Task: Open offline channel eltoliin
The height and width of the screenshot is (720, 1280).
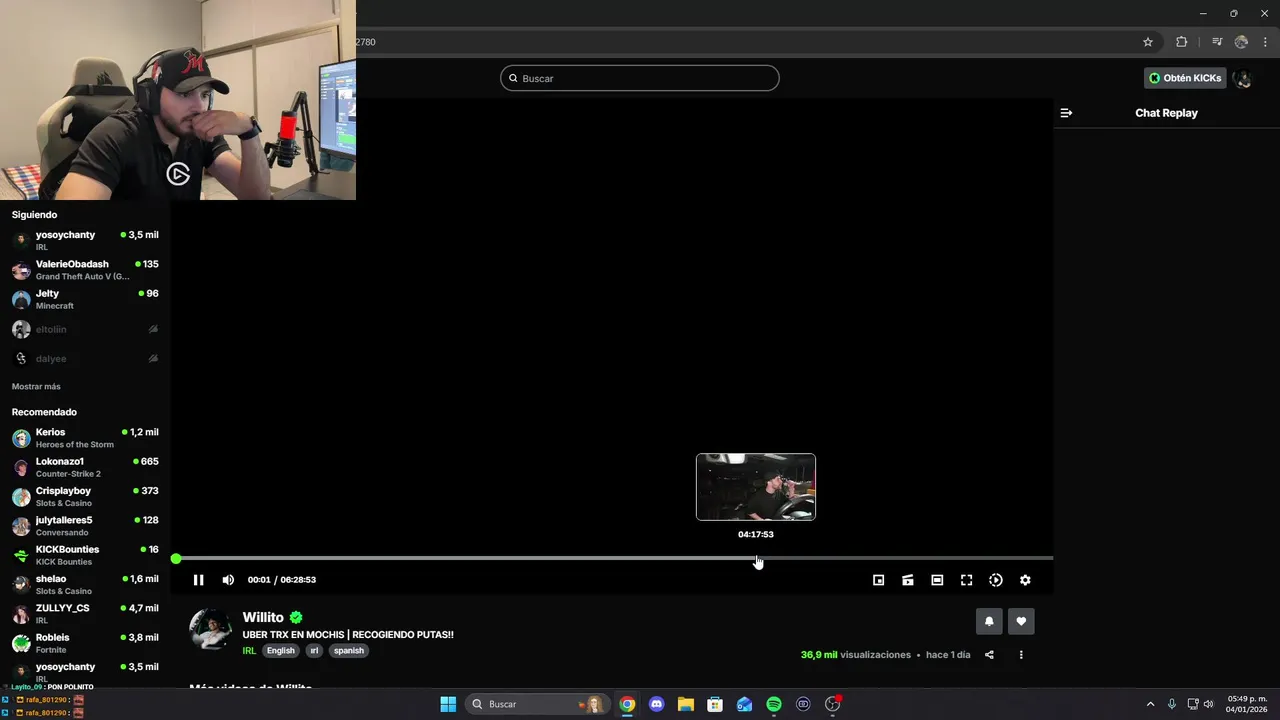Action: click(85, 329)
